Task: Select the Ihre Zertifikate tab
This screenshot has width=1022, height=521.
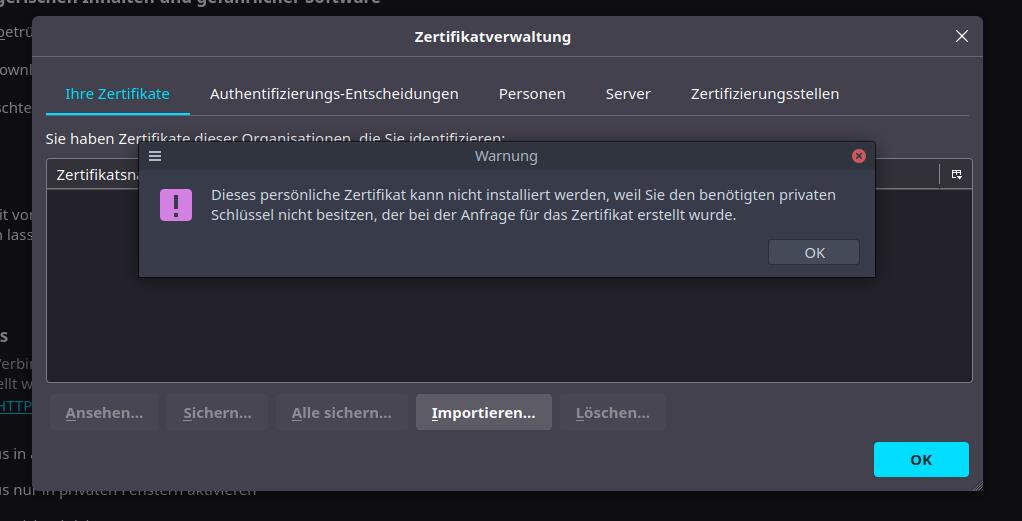Action: [117, 93]
